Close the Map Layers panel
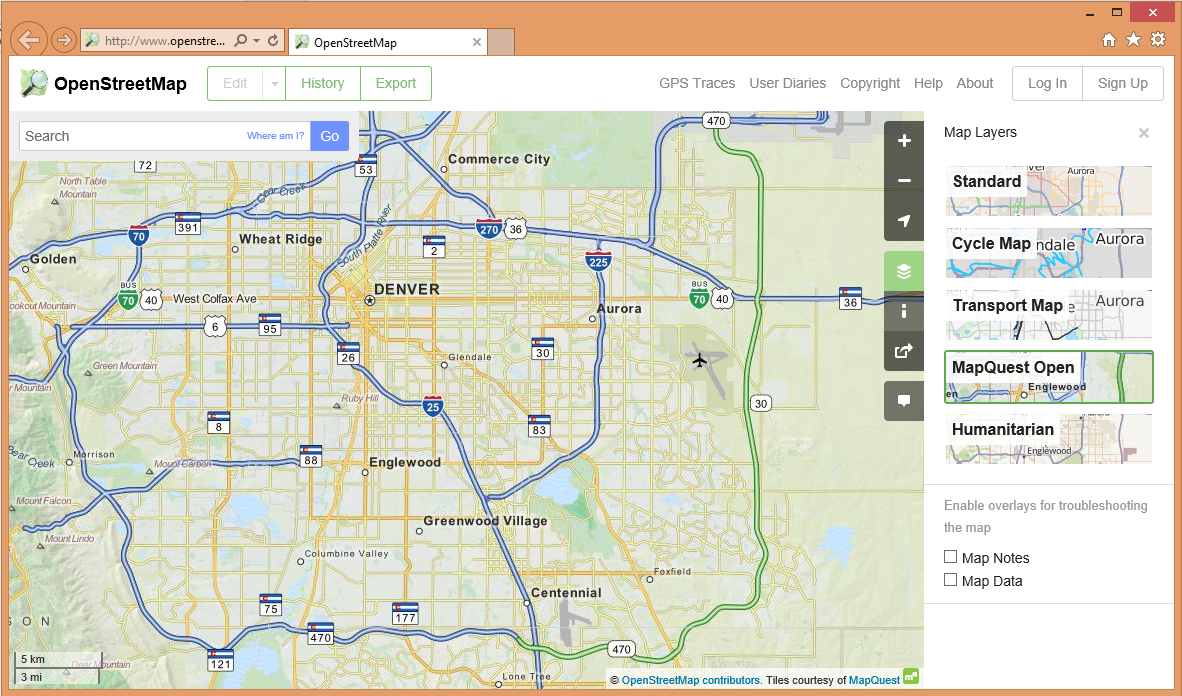The image size is (1182, 696). click(1144, 133)
